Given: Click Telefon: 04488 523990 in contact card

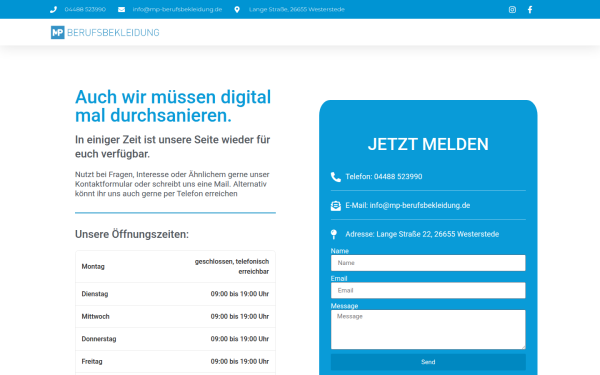Looking at the screenshot, I should [384, 177].
